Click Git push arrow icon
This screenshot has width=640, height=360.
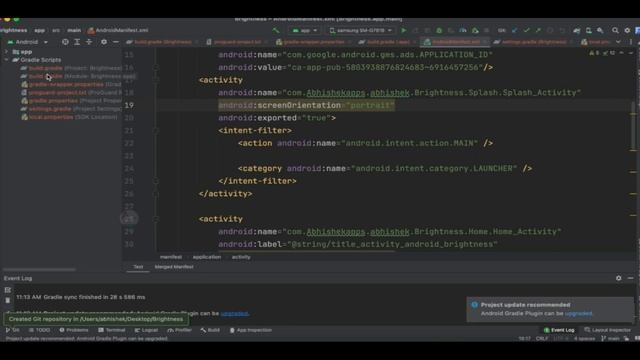(x=538, y=30)
